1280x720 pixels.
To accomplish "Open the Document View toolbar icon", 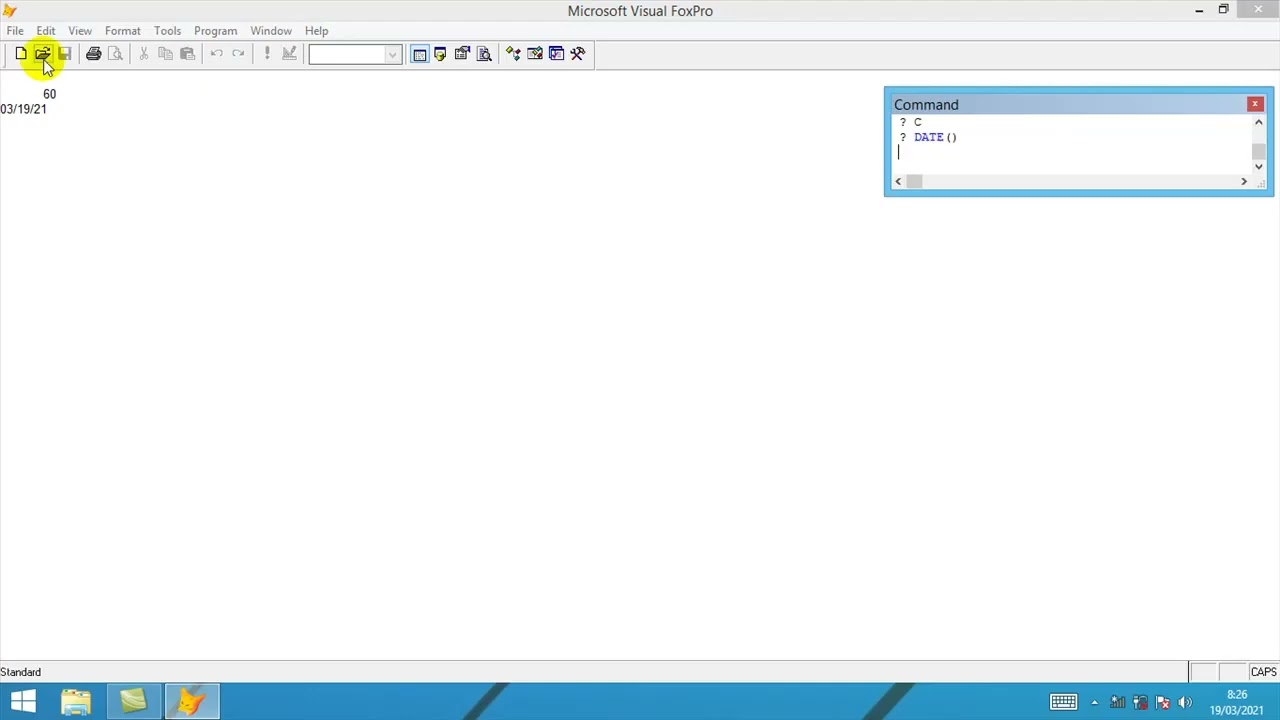I will 485,54.
